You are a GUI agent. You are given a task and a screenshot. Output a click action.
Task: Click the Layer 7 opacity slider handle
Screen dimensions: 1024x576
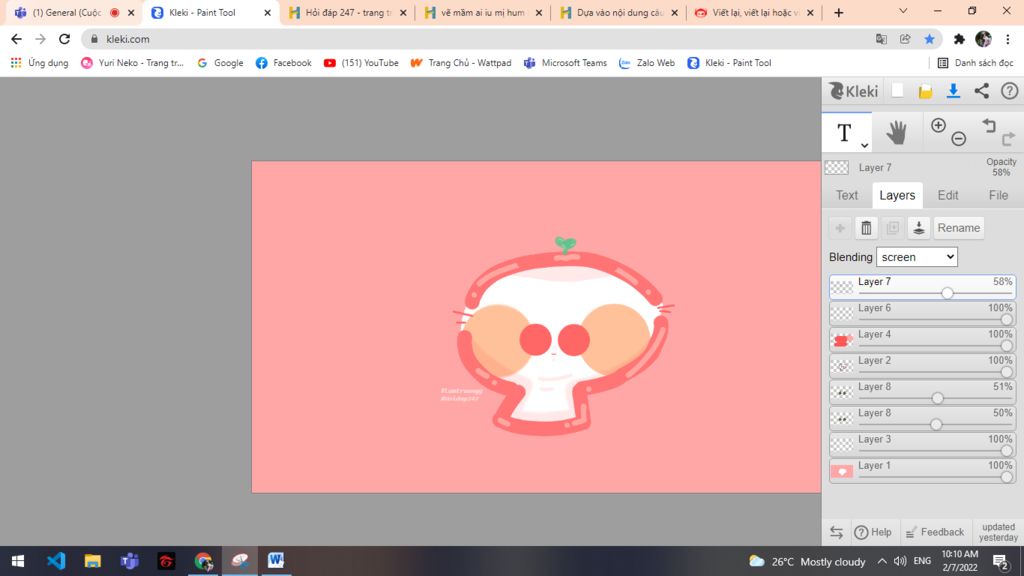947,294
